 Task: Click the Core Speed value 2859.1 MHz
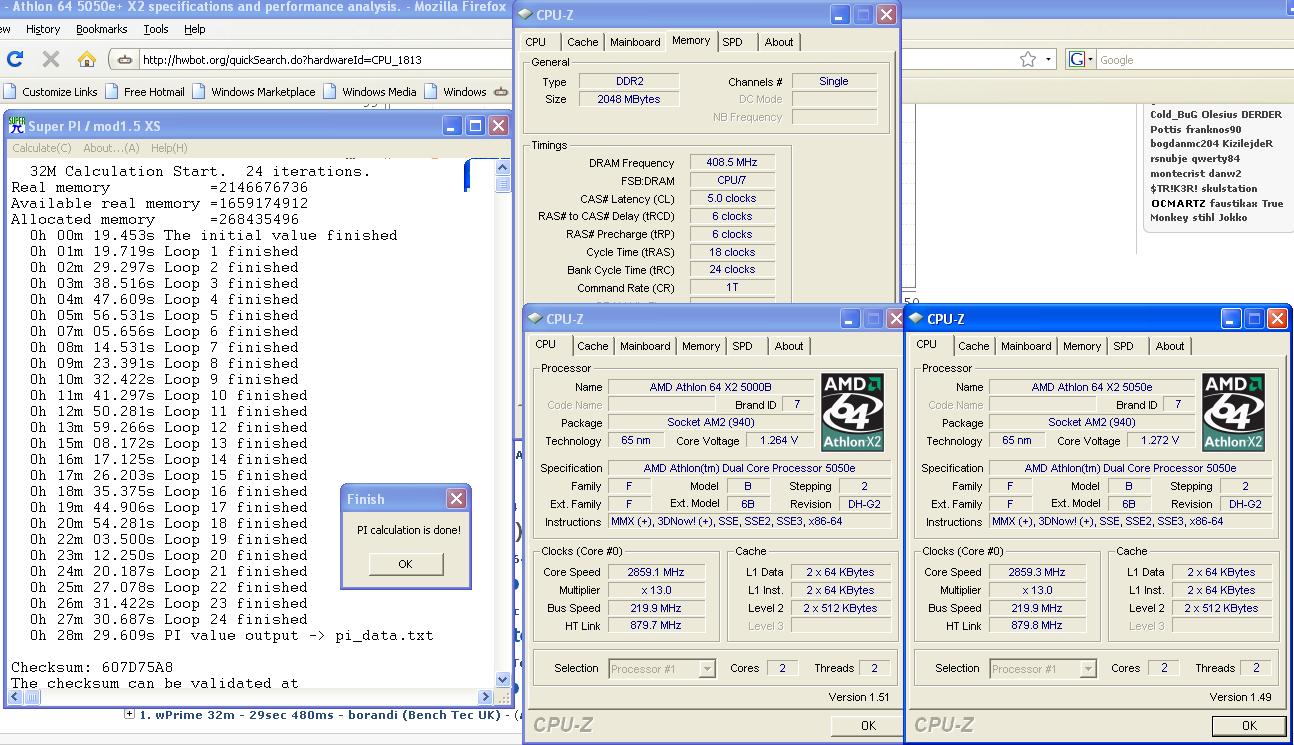(656, 572)
